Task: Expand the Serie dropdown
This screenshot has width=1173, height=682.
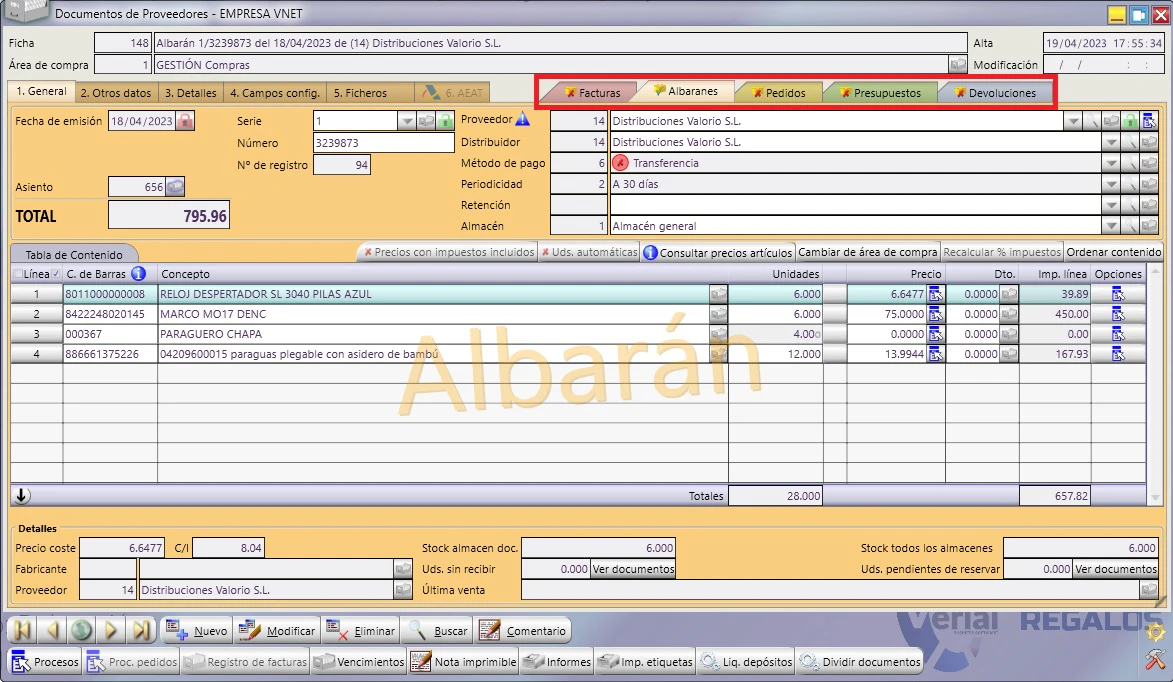Action: click(406, 120)
